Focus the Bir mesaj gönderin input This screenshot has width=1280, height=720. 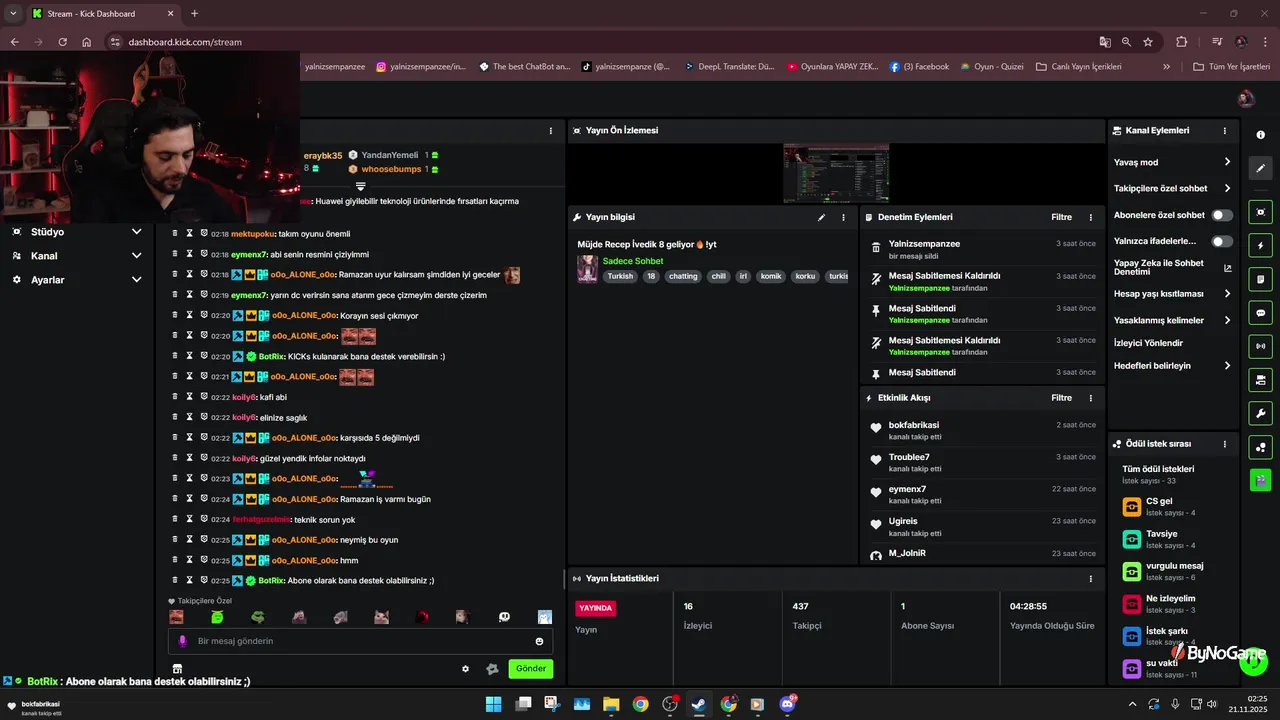(x=360, y=641)
